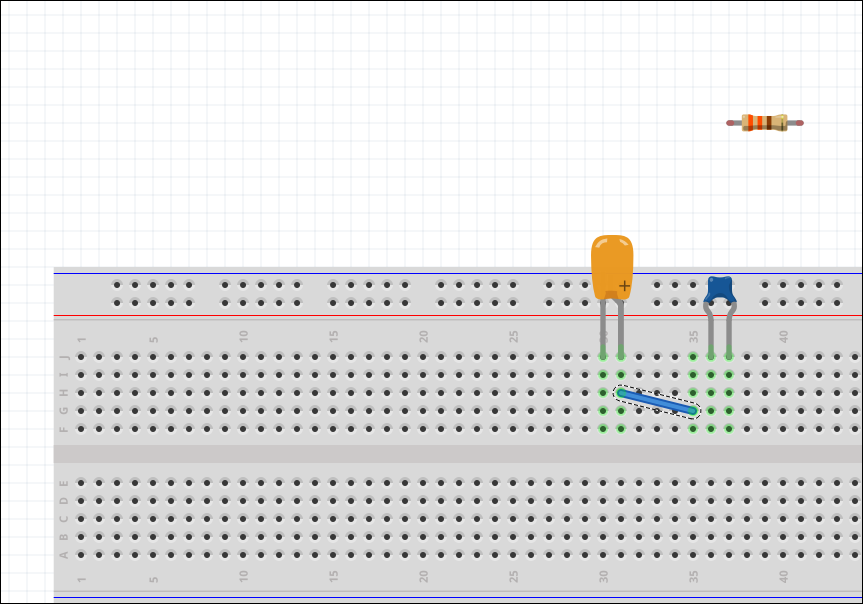
Task: Click row label A on breadboard
Action: [64, 554]
